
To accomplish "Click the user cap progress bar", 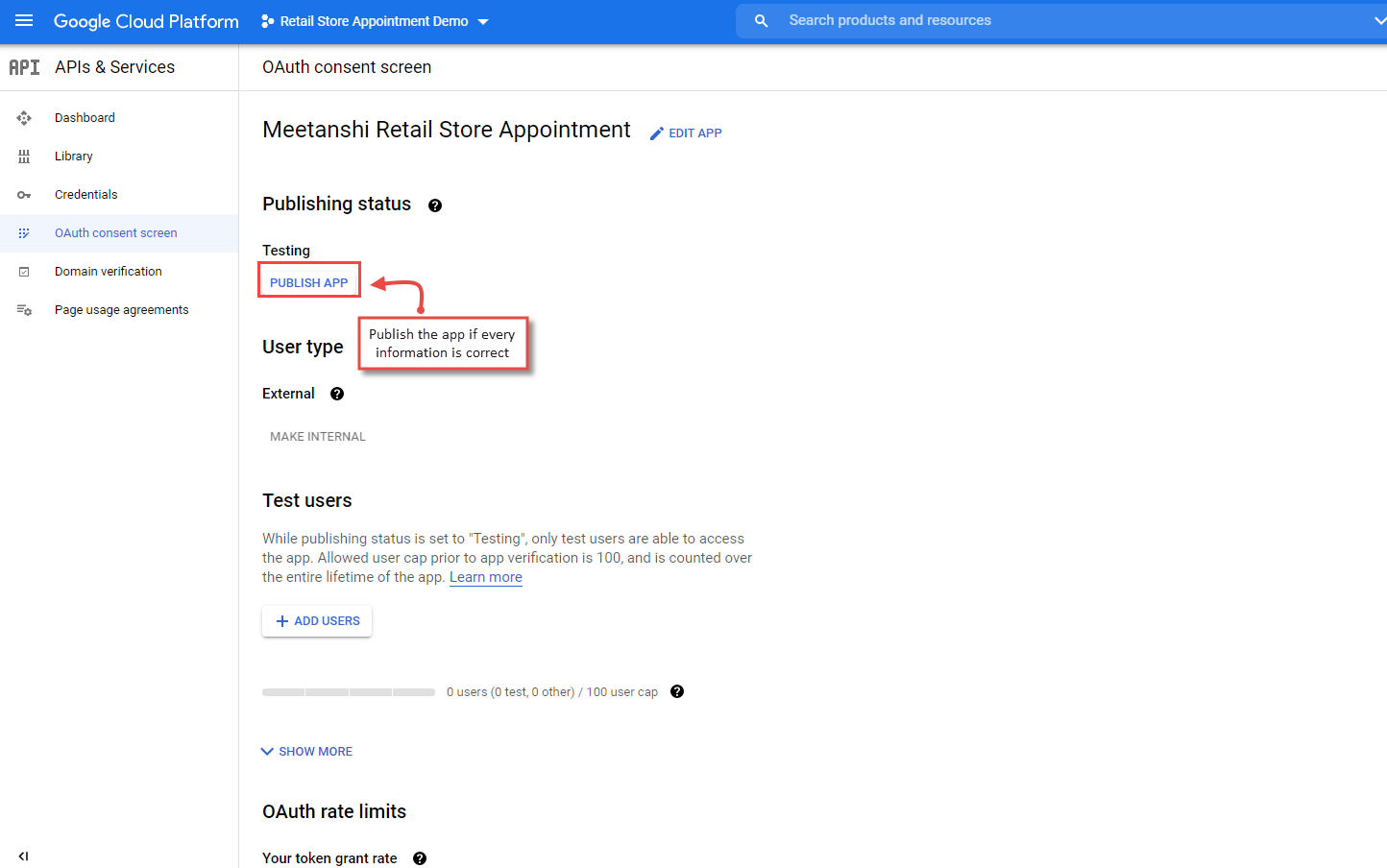I will (349, 692).
